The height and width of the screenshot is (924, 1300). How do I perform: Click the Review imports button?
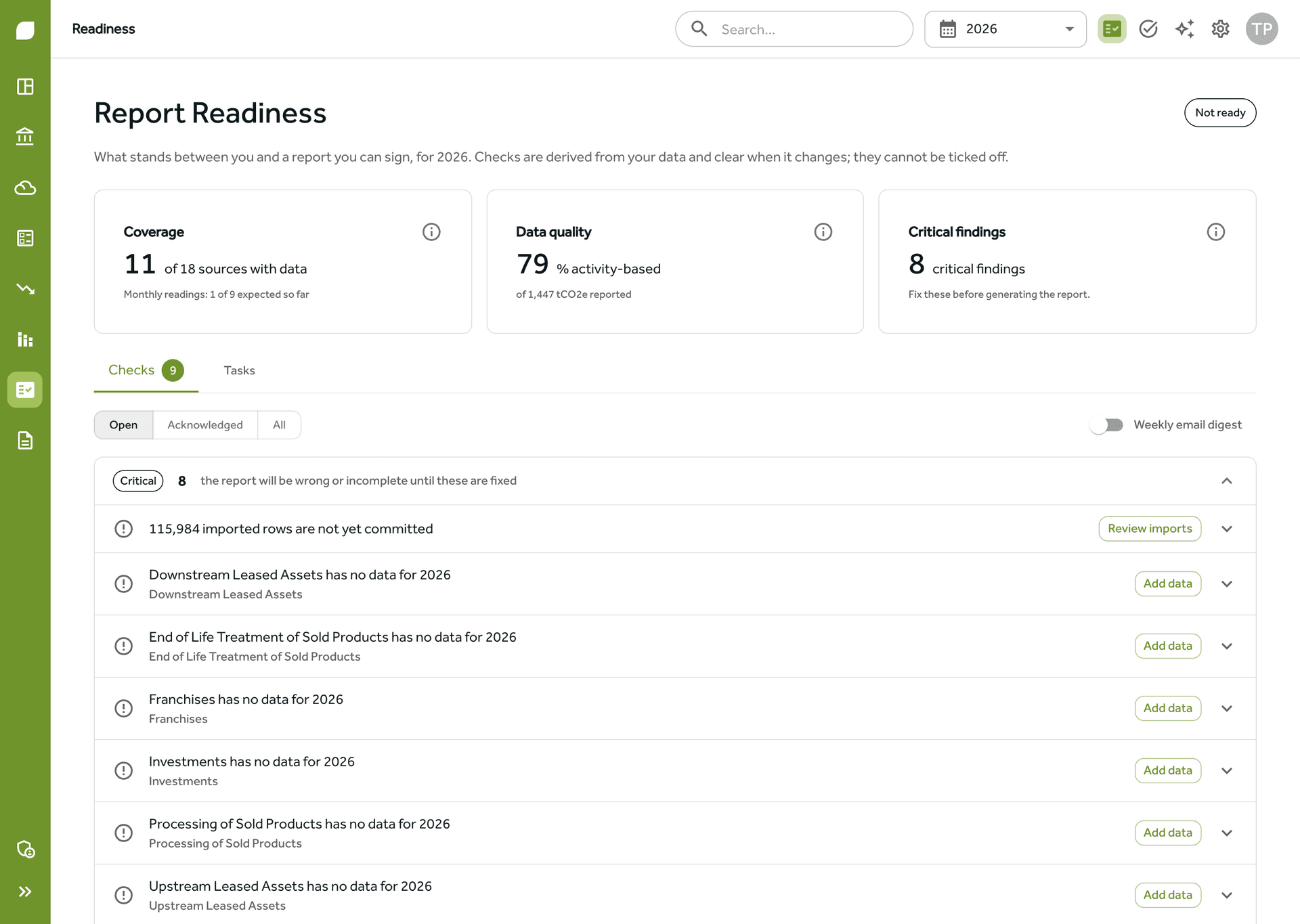(x=1150, y=529)
